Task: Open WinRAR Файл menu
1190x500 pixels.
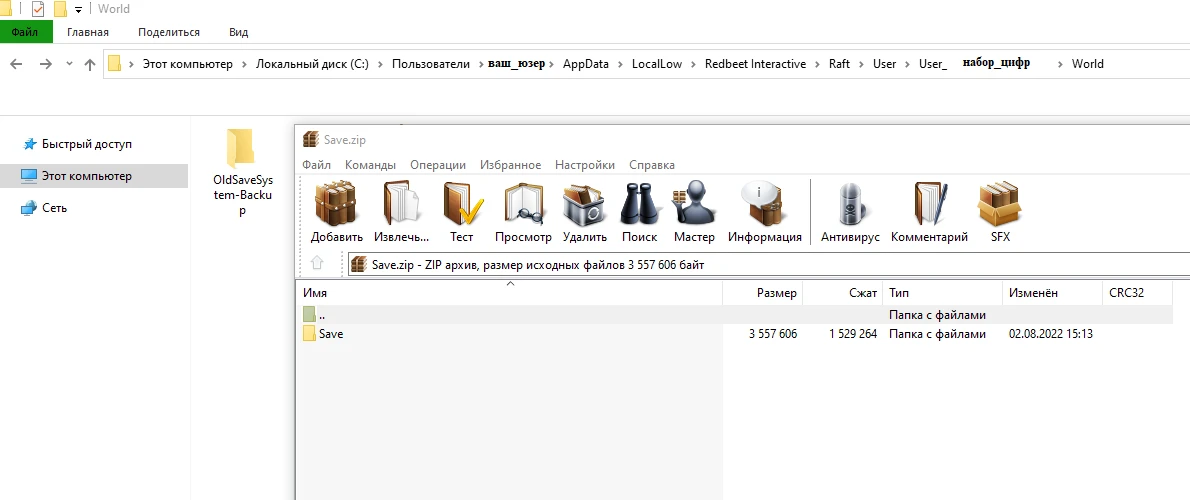Action: pos(316,165)
